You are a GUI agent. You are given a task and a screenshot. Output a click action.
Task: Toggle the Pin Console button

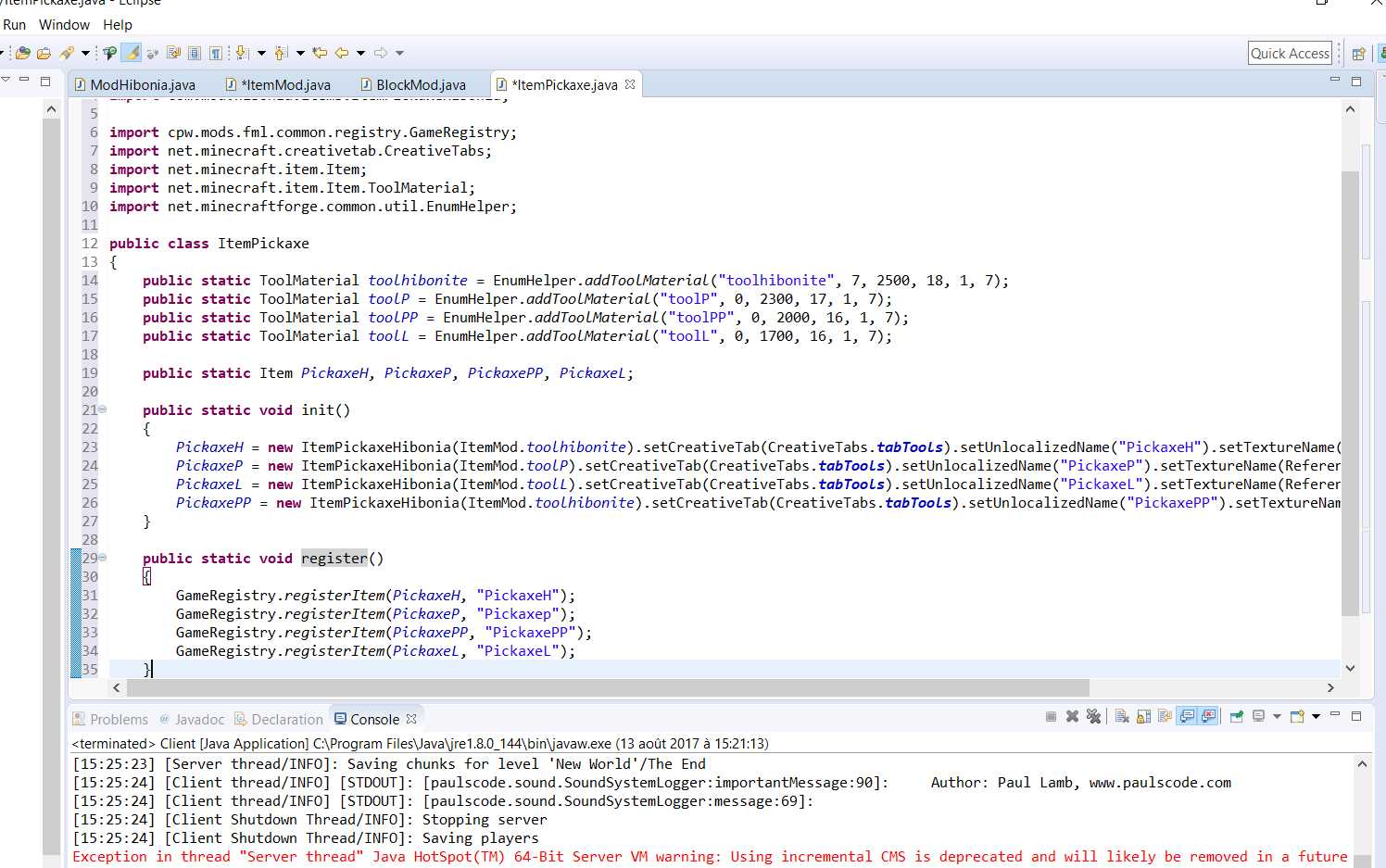(x=1237, y=716)
